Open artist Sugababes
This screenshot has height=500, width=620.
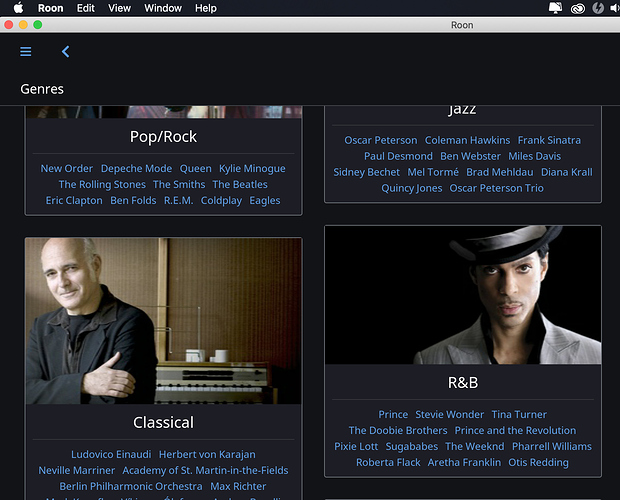tap(412, 447)
